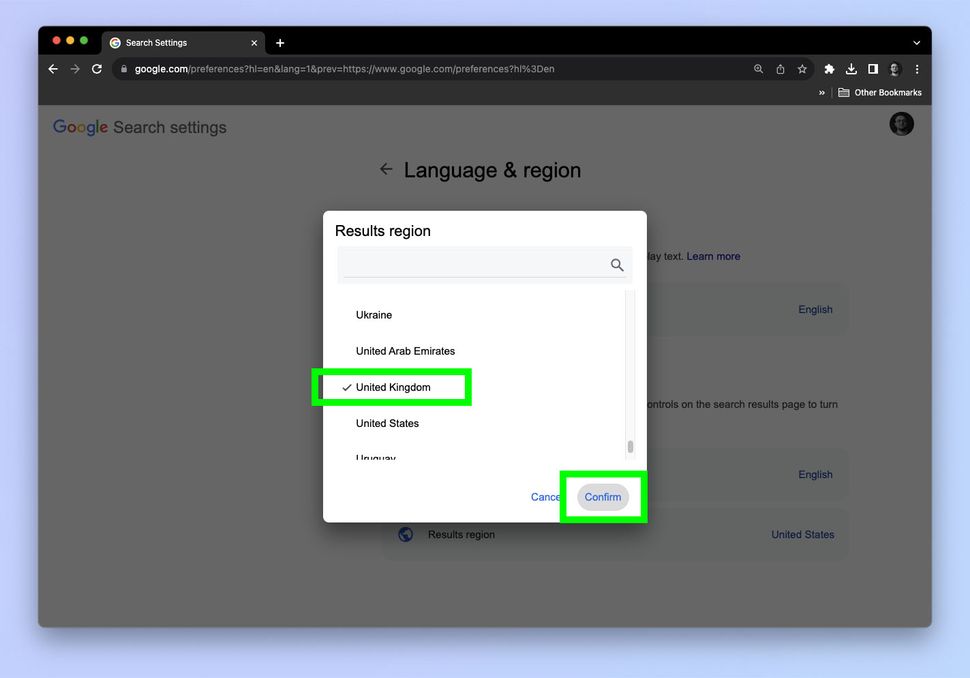Click the Results region globe icon
Image resolution: width=970 pixels, height=678 pixels.
tap(405, 534)
